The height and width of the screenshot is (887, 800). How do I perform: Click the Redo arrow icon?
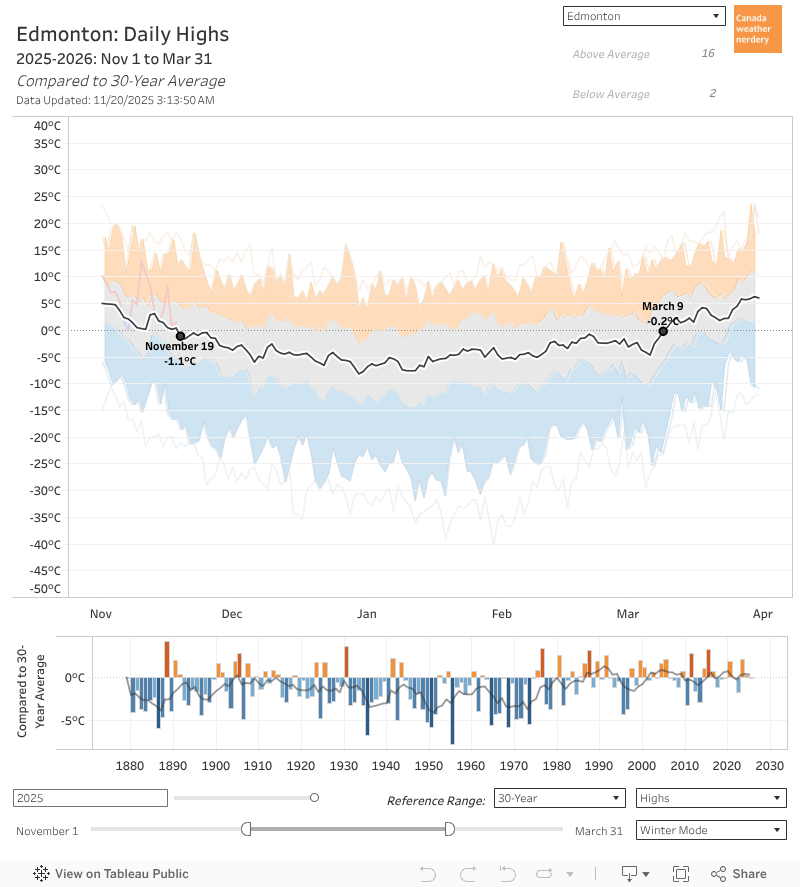468,873
